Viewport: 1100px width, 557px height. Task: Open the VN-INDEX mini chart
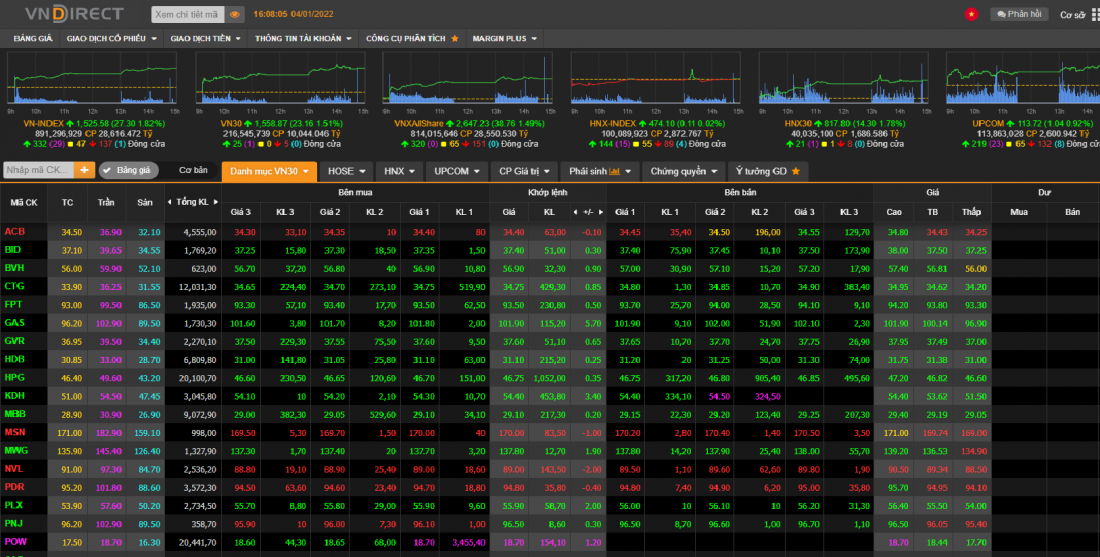(93, 78)
